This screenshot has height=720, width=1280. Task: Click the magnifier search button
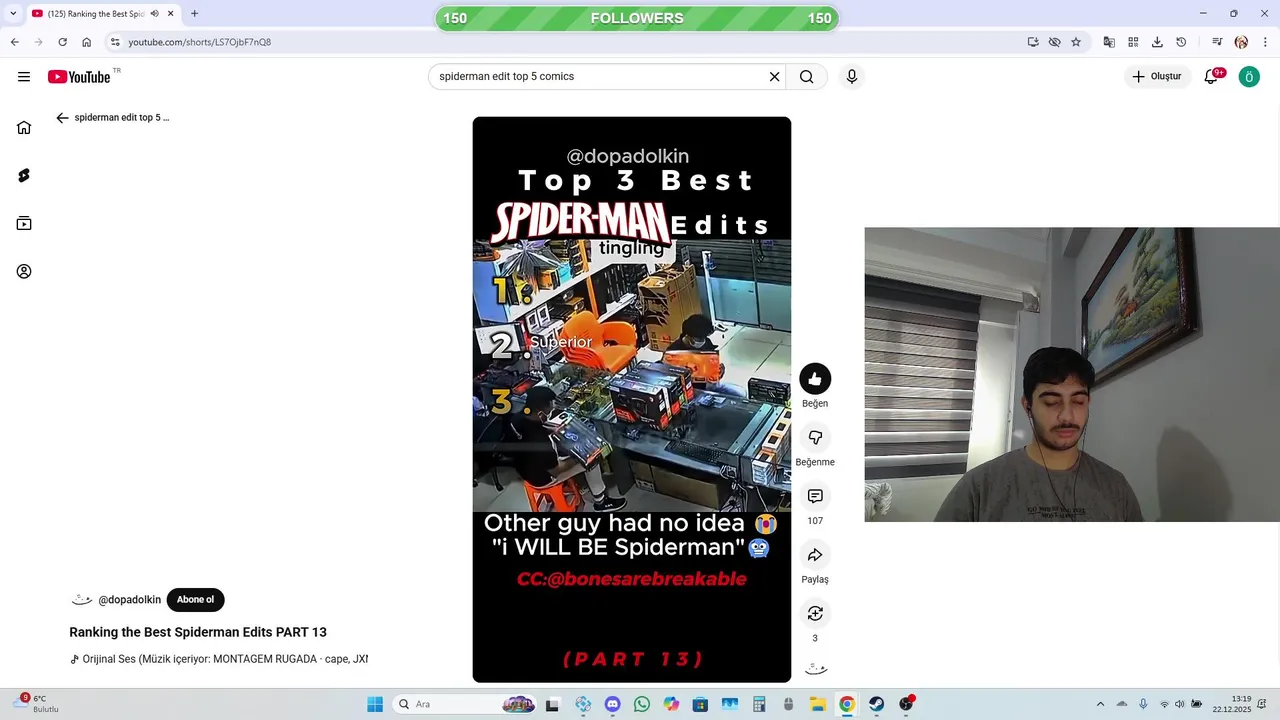[807, 77]
